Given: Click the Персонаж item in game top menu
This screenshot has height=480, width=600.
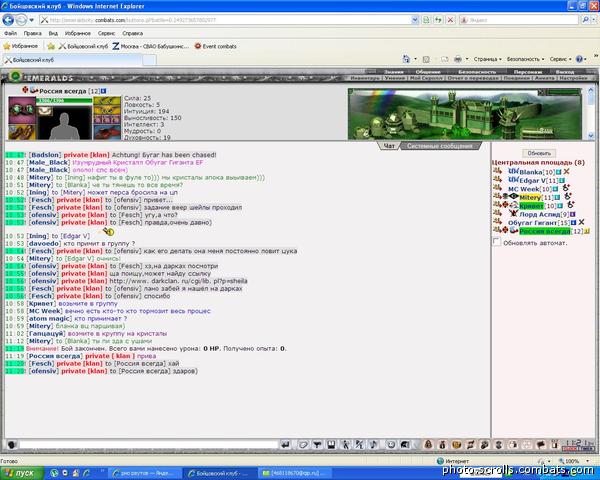Looking at the screenshot, I should [x=528, y=72].
